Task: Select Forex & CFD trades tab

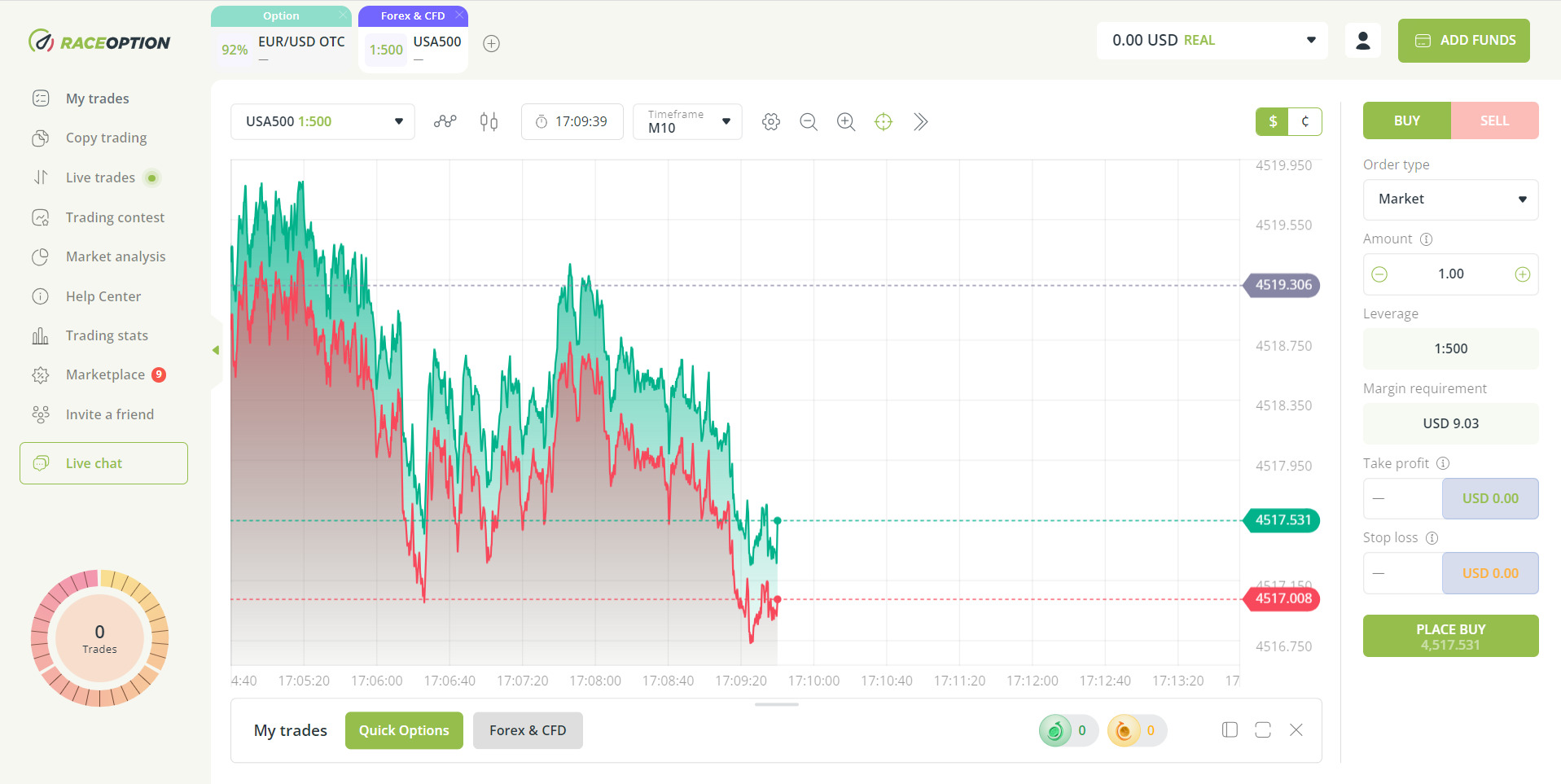Action: [528, 730]
